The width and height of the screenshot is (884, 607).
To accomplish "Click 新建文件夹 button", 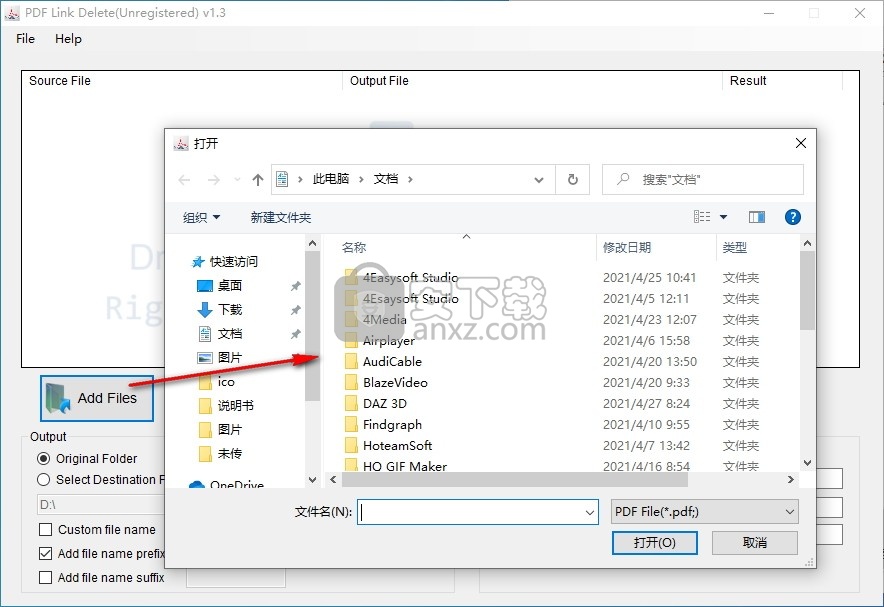I will click(281, 218).
